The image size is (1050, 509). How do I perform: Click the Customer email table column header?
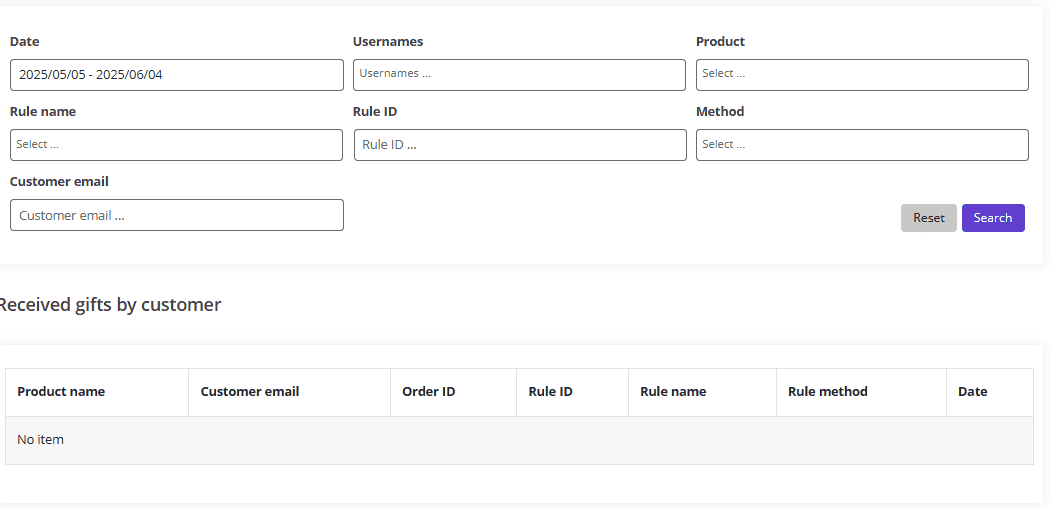point(250,392)
